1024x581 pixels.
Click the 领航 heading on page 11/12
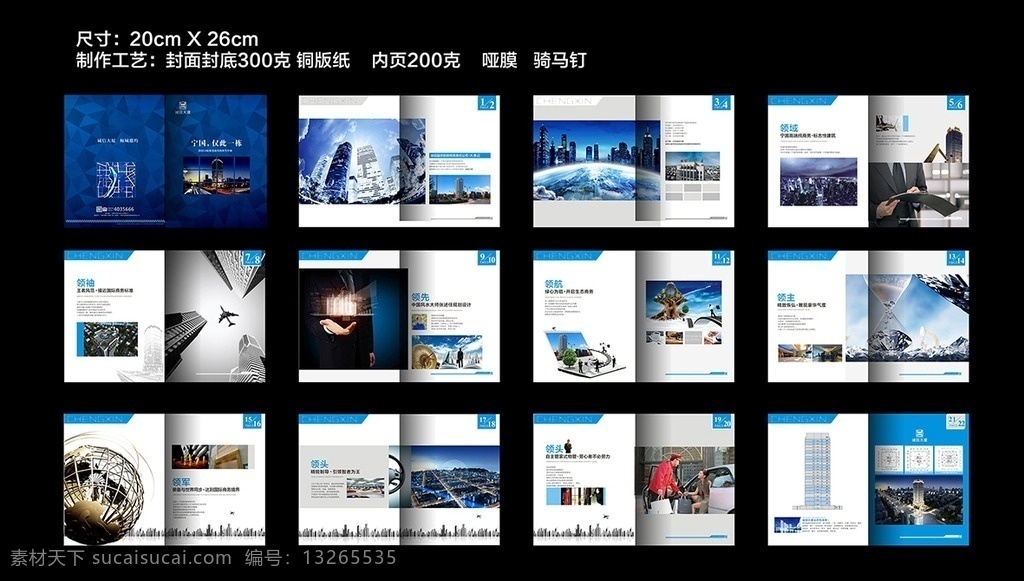(x=554, y=284)
